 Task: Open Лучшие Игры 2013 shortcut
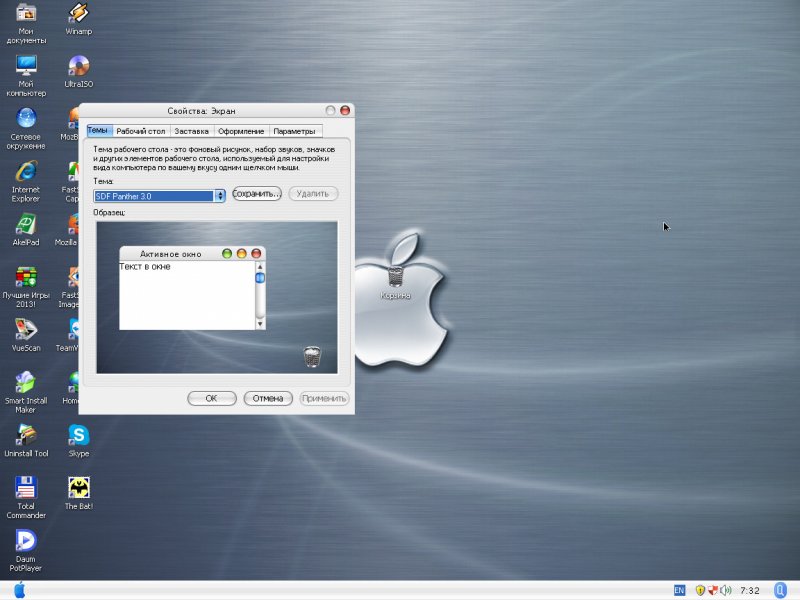pyautogui.click(x=26, y=287)
